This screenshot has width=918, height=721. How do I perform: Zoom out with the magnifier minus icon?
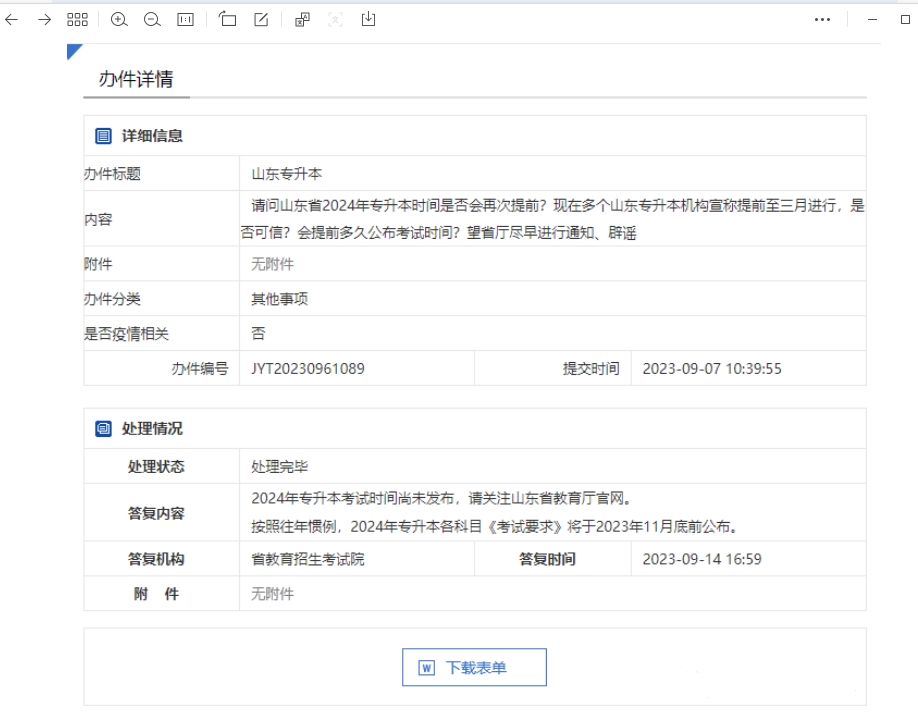click(152, 19)
